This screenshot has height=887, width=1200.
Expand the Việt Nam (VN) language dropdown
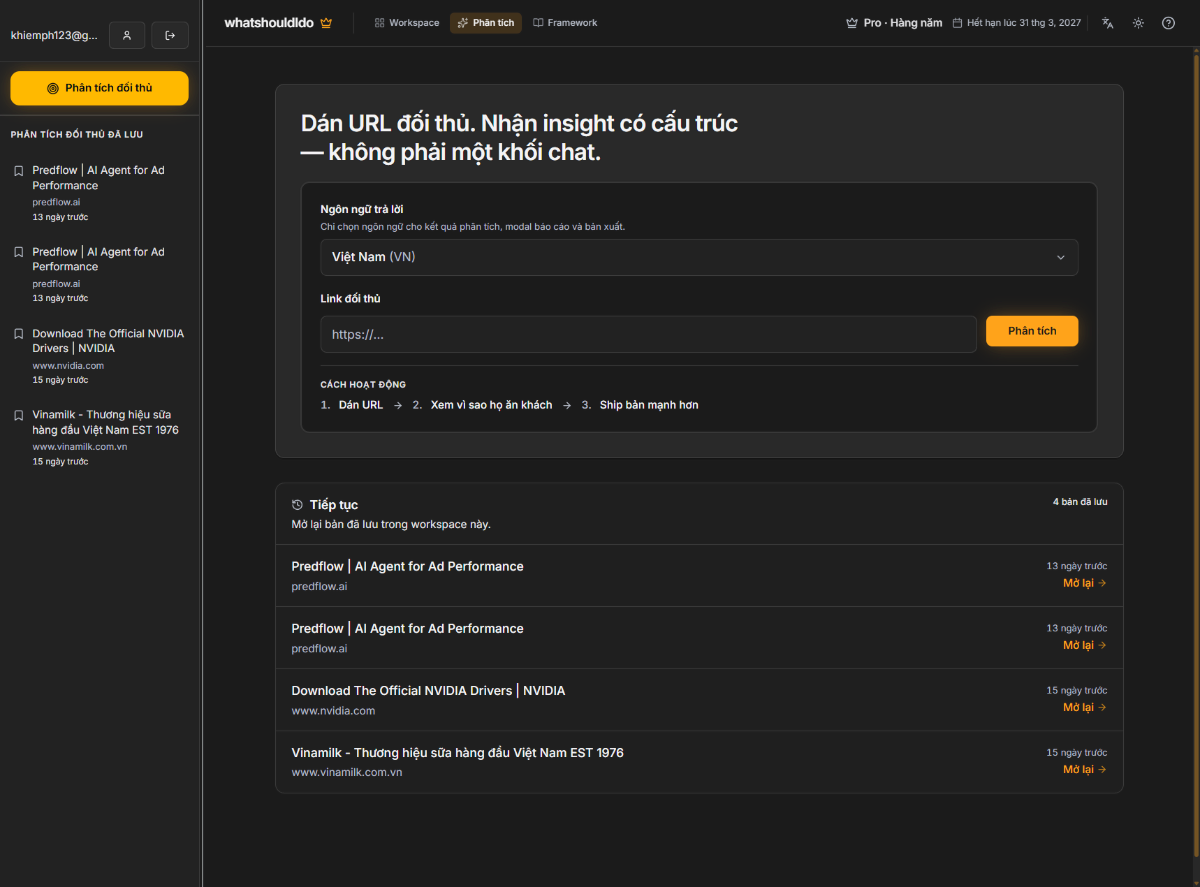(699, 257)
